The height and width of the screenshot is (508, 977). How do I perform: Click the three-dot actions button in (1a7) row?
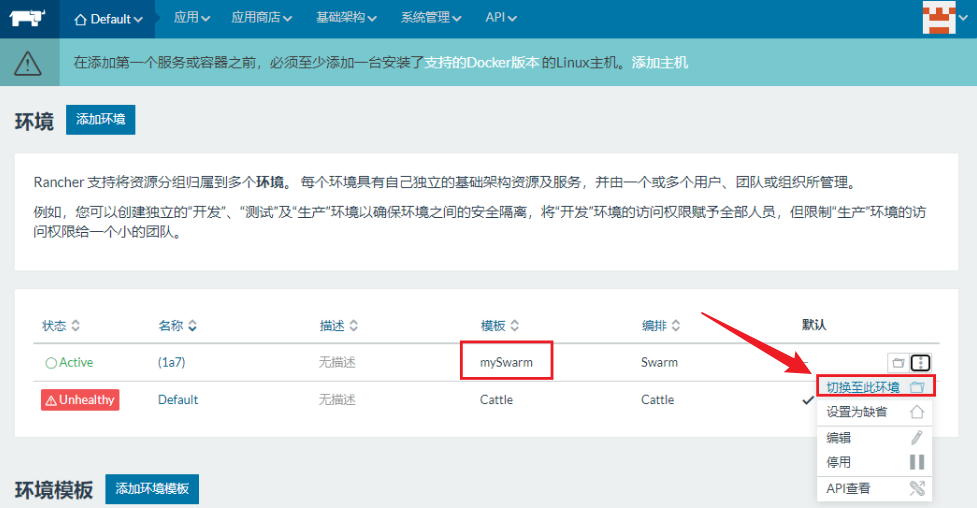pos(920,363)
